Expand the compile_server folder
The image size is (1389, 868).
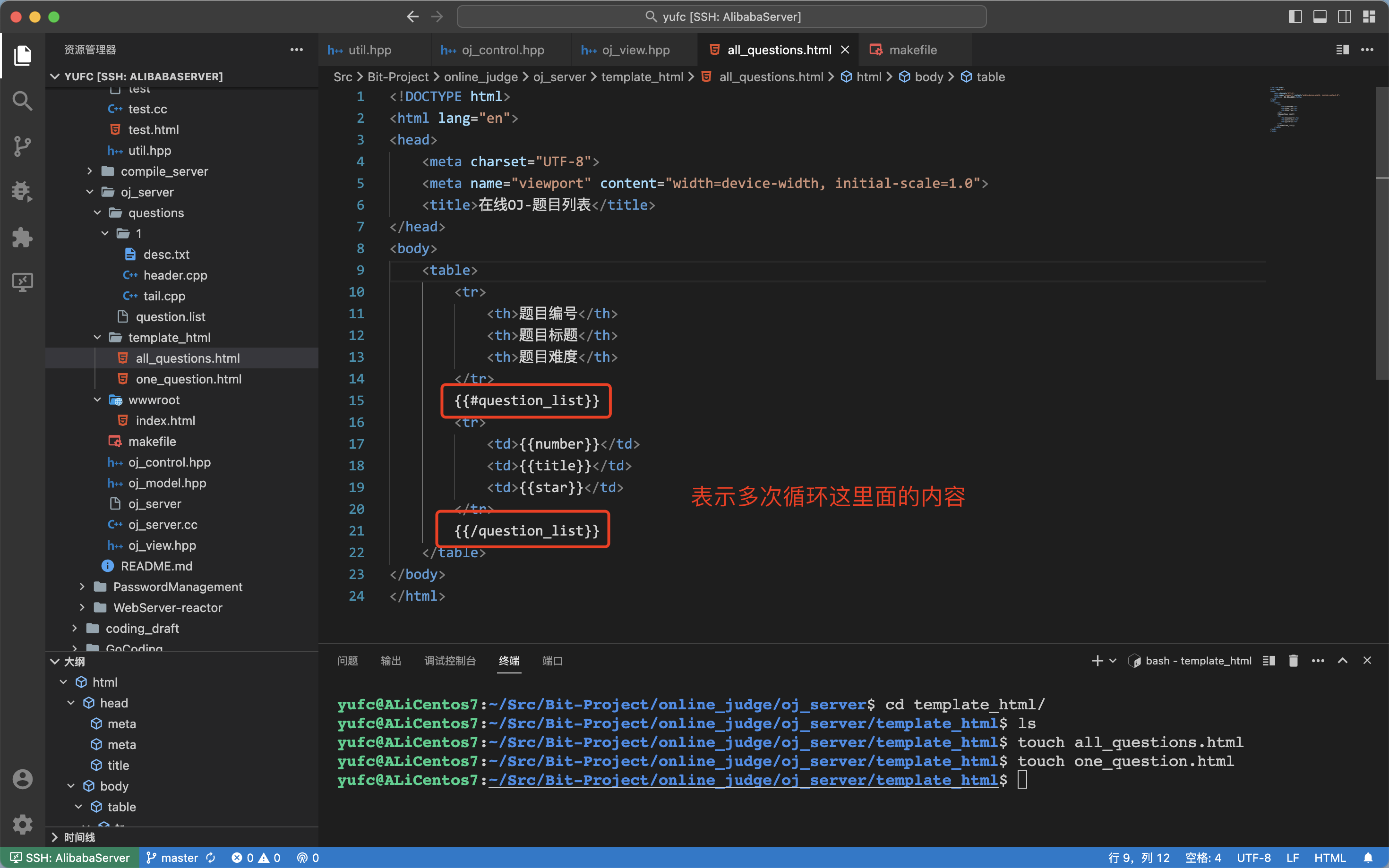pos(181,171)
